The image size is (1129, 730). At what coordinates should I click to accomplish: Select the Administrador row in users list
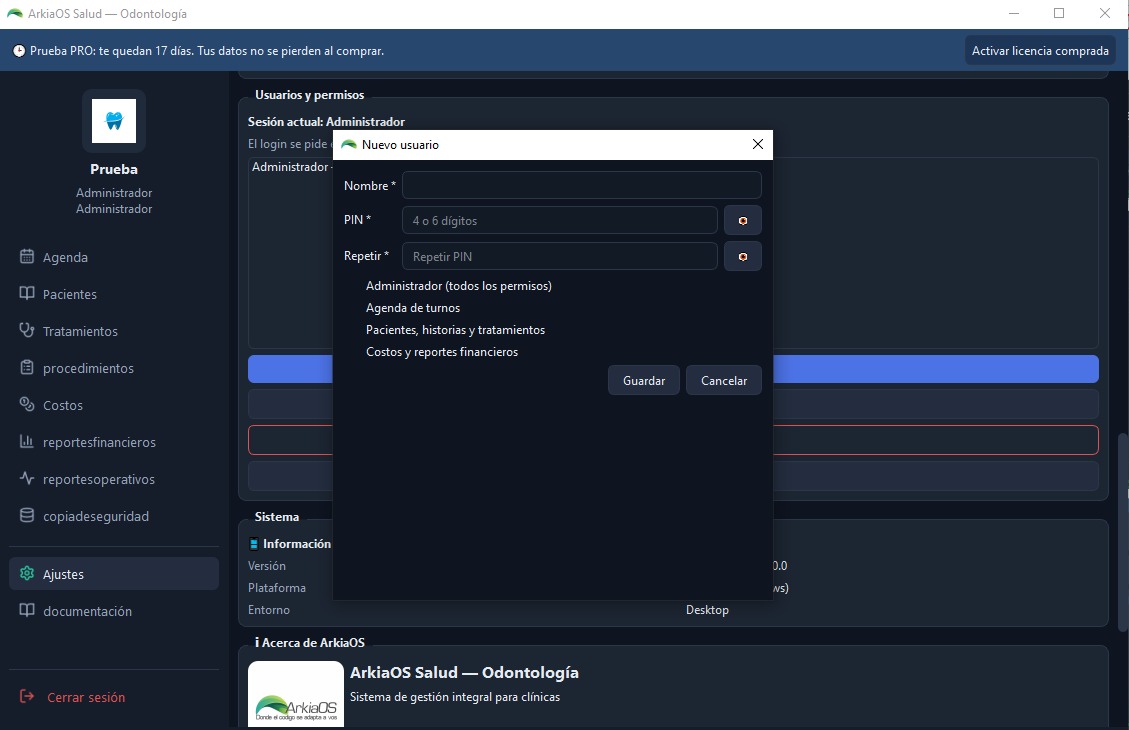[290, 167]
